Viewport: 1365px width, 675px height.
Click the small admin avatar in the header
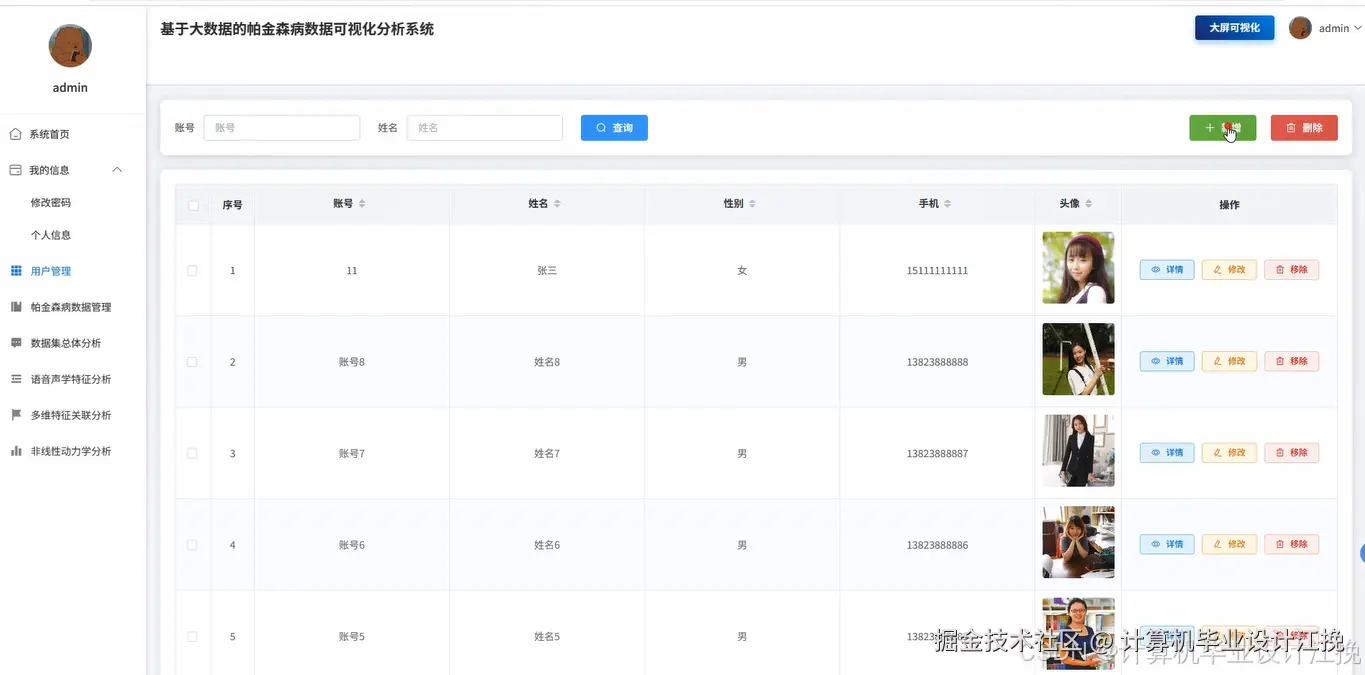pyautogui.click(x=1300, y=28)
